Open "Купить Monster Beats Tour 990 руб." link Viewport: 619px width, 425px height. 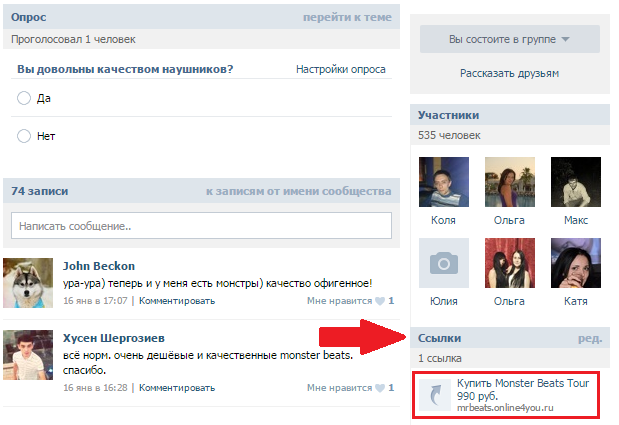[x=523, y=389]
